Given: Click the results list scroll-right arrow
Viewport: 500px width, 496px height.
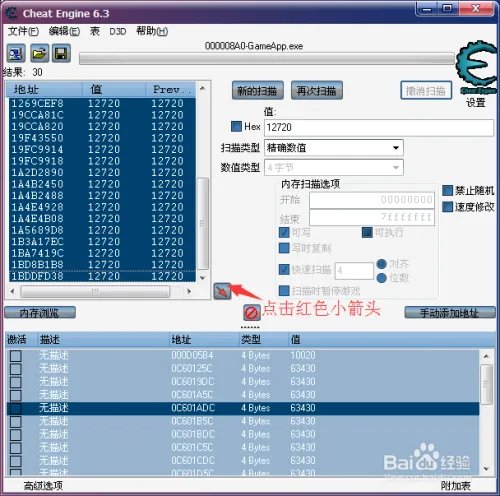Looking at the screenshot, I should 189,292.
